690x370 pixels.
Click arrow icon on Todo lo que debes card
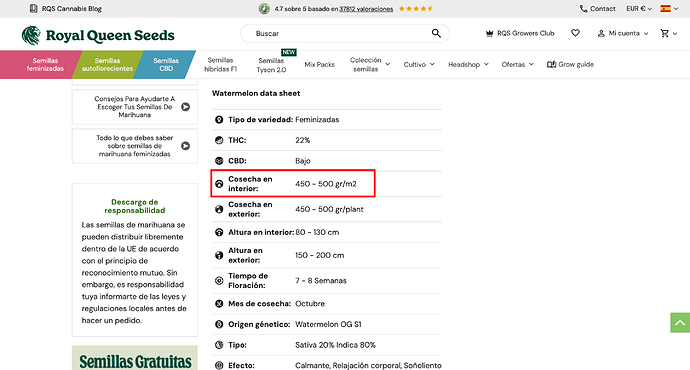[186, 146]
